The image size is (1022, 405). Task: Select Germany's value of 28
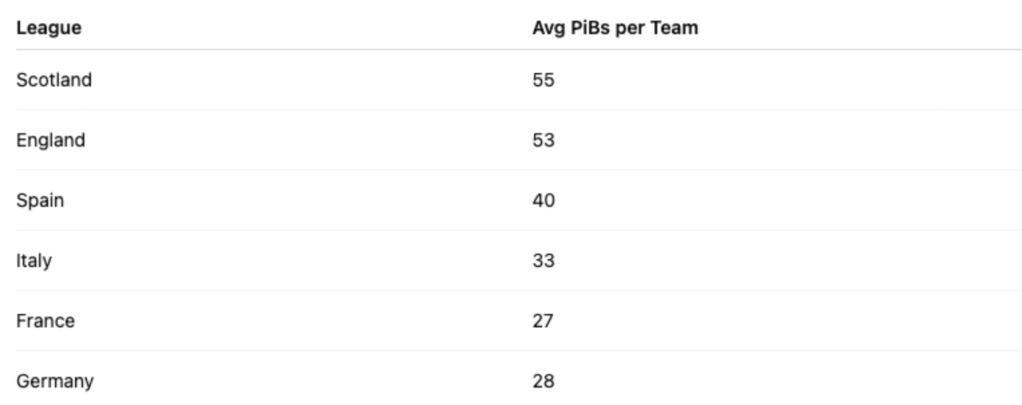(543, 381)
